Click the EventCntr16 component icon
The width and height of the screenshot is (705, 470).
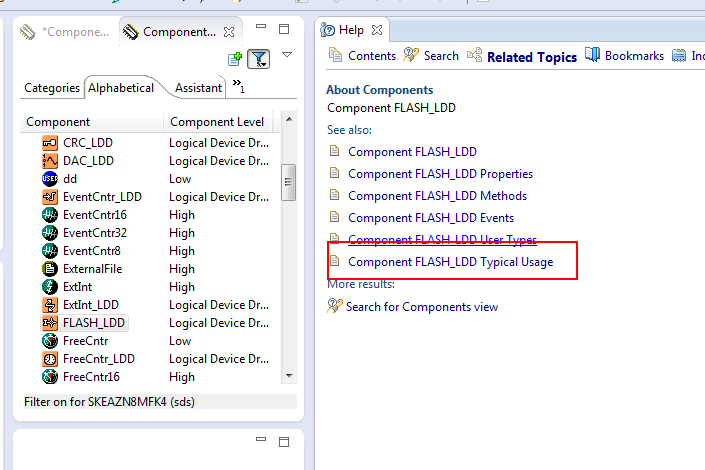pyautogui.click(x=50, y=215)
